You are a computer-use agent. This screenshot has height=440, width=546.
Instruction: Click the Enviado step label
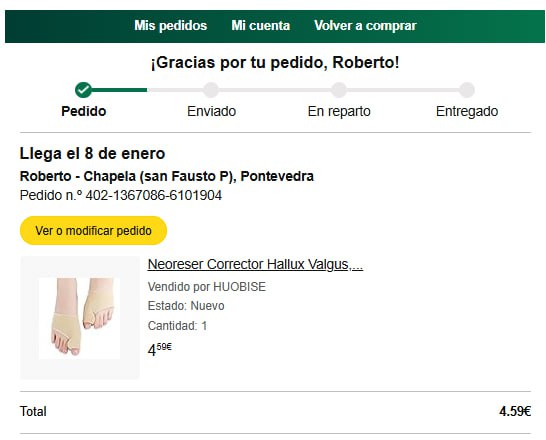tap(211, 111)
